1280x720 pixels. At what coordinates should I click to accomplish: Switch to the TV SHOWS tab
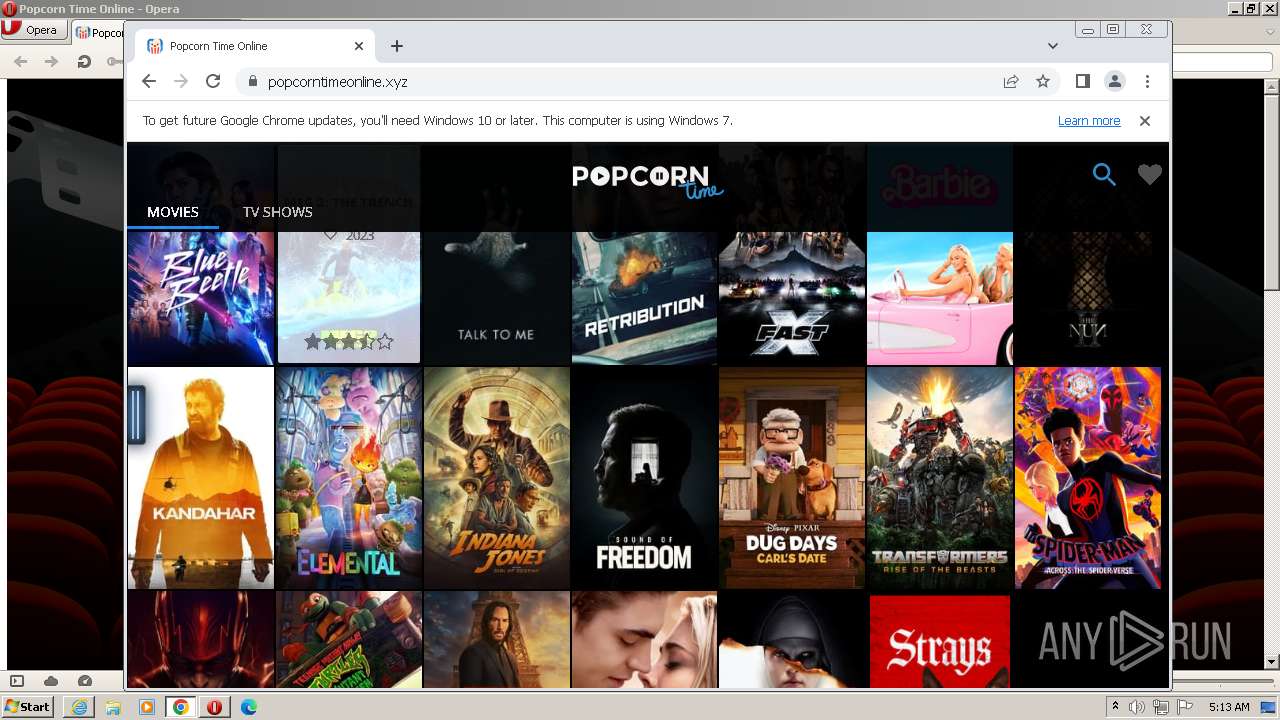click(x=278, y=212)
